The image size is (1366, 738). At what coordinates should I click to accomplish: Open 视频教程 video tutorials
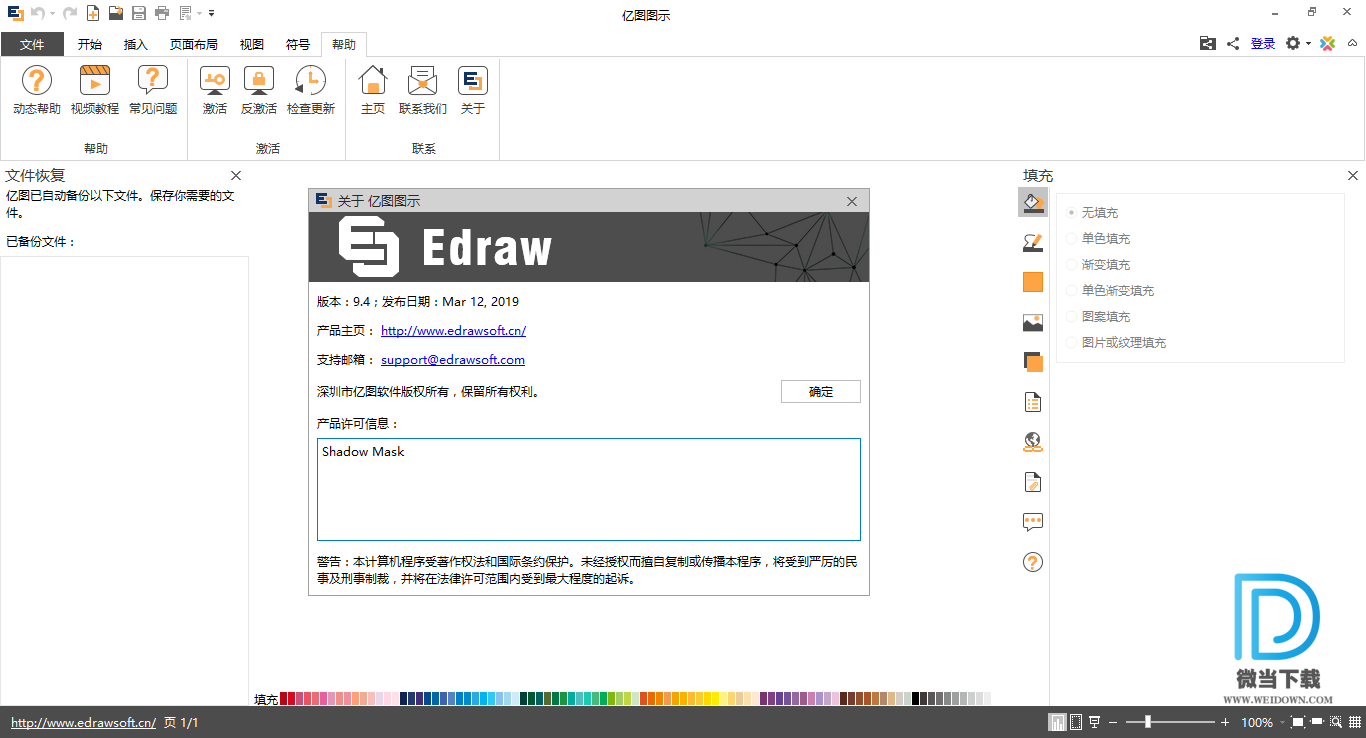point(95,90)
